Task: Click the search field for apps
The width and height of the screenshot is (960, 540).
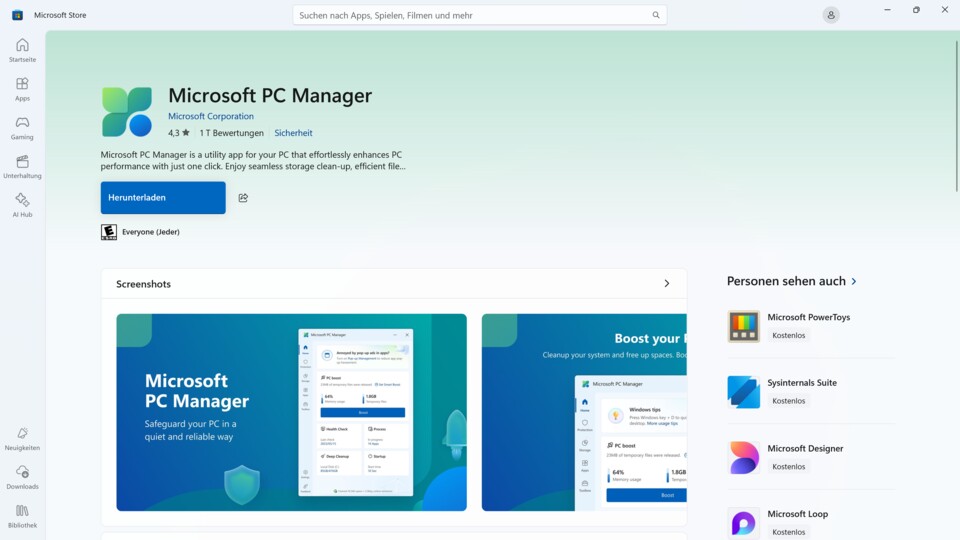Action: (x=470, y=15)
